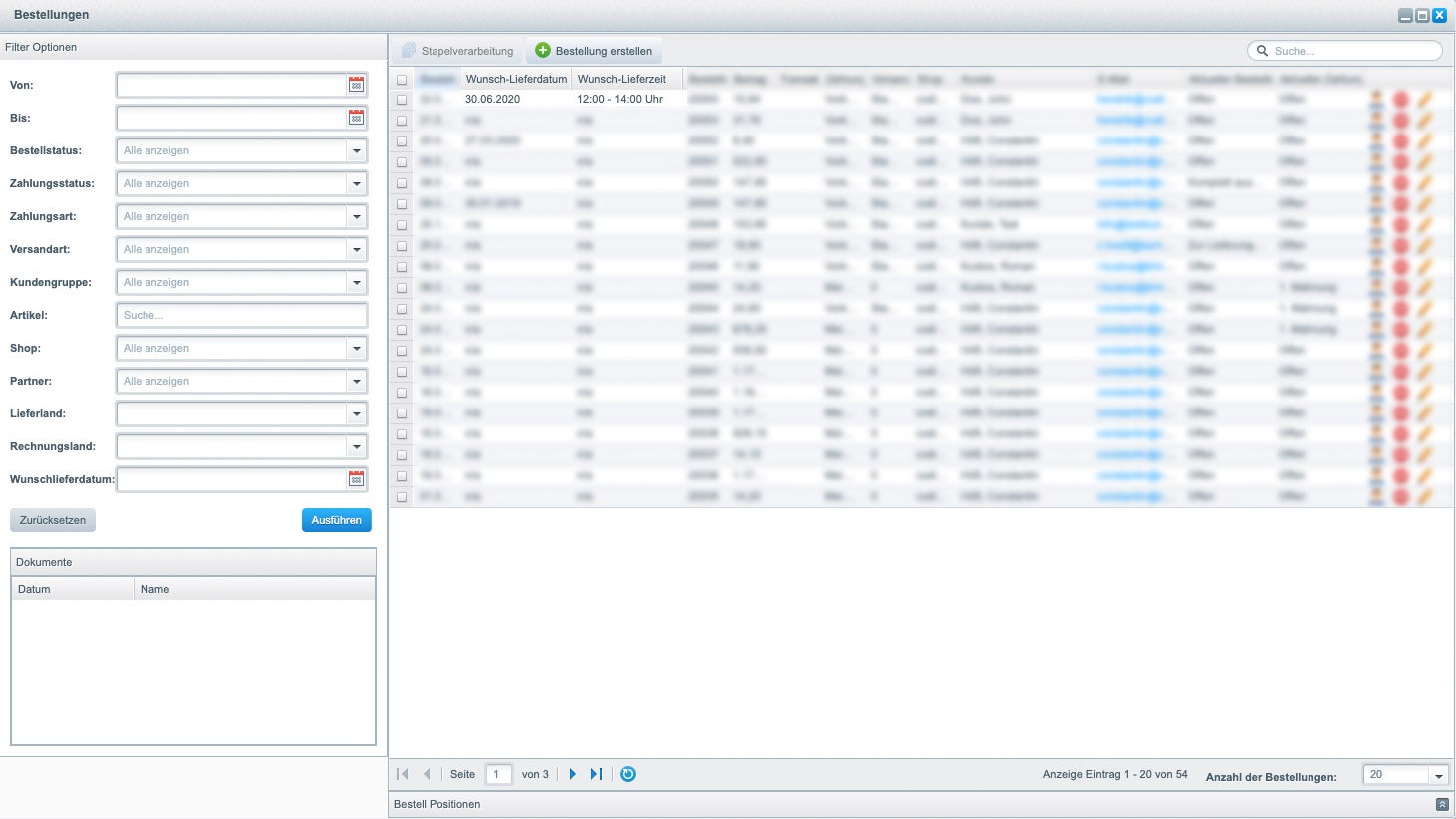Open the Anzahl der Bestellungen page-size dropdown
Screen dimensions: 1456x819
click(x=1438, y=775)
